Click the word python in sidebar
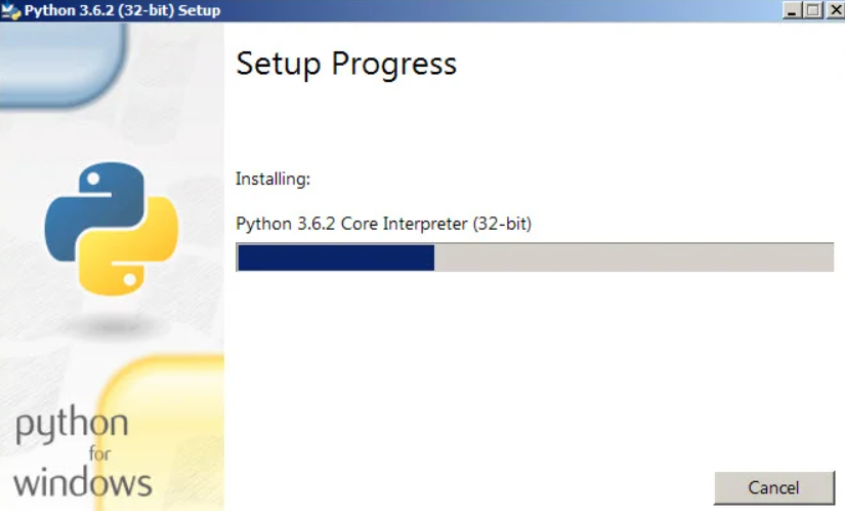This screenshot has height=511, width=845. [x=72, y=424]
